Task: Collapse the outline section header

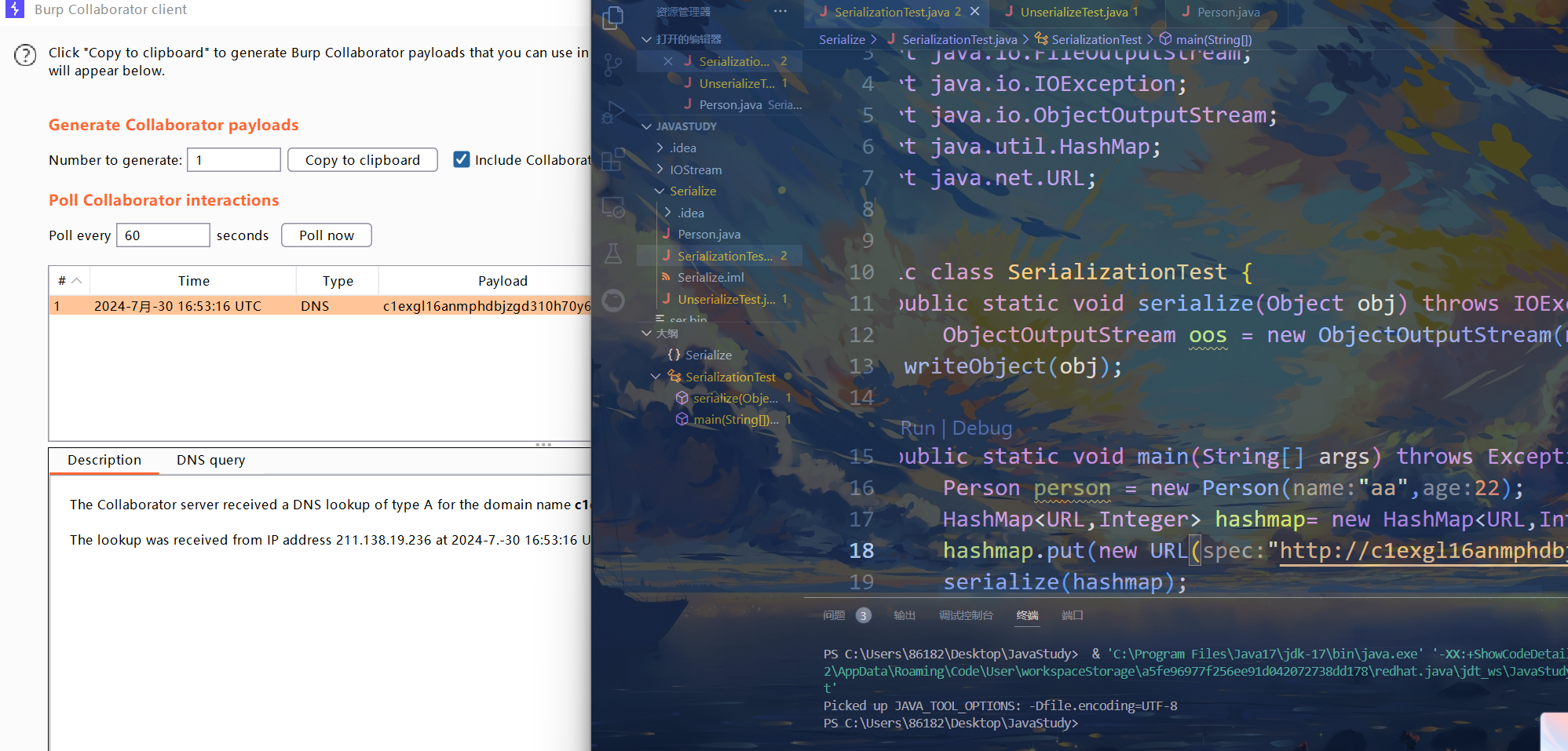Action: pyautogui.click(x=646, y=333)
